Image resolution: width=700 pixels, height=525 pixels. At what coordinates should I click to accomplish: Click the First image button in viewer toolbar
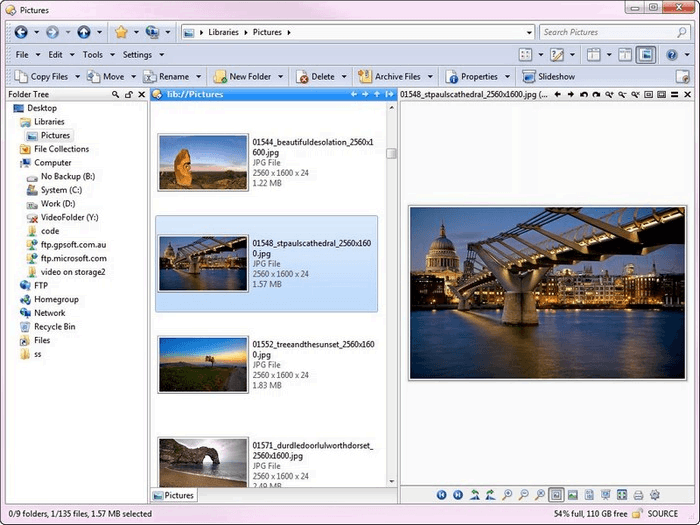click(442, 495)
